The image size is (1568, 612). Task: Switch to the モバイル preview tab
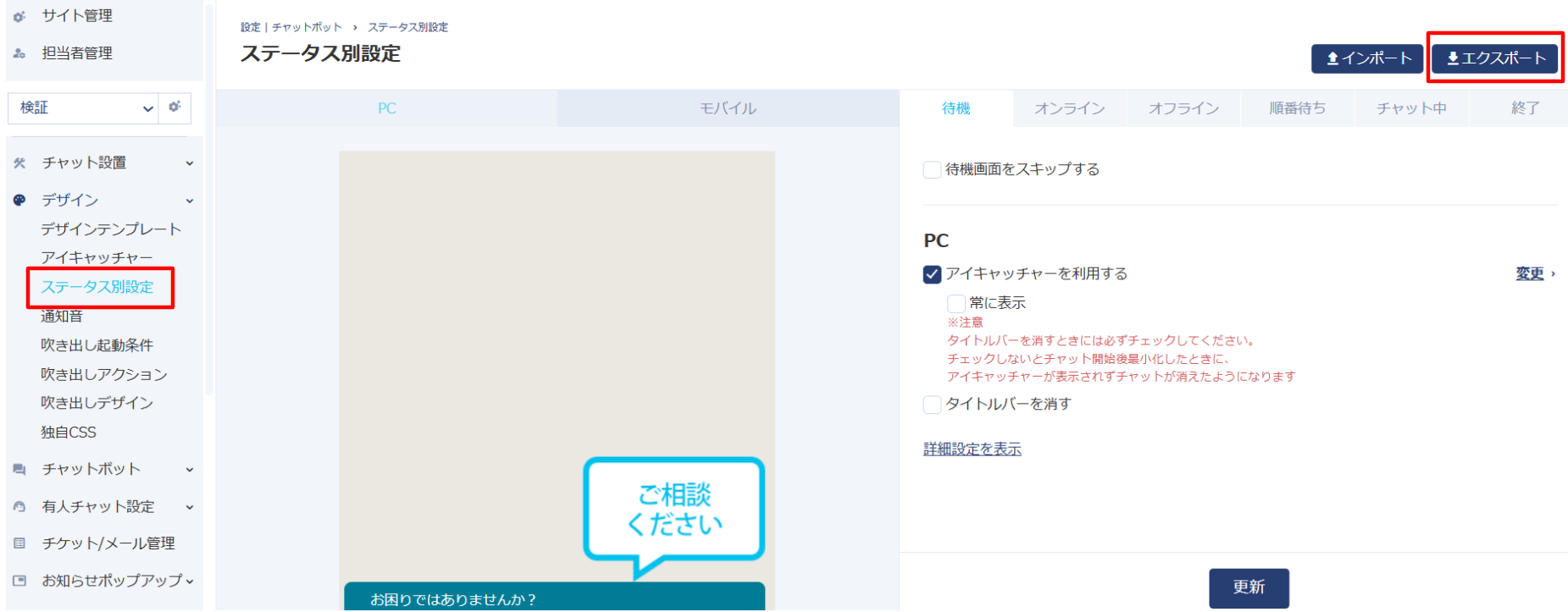tap(728, 108)
